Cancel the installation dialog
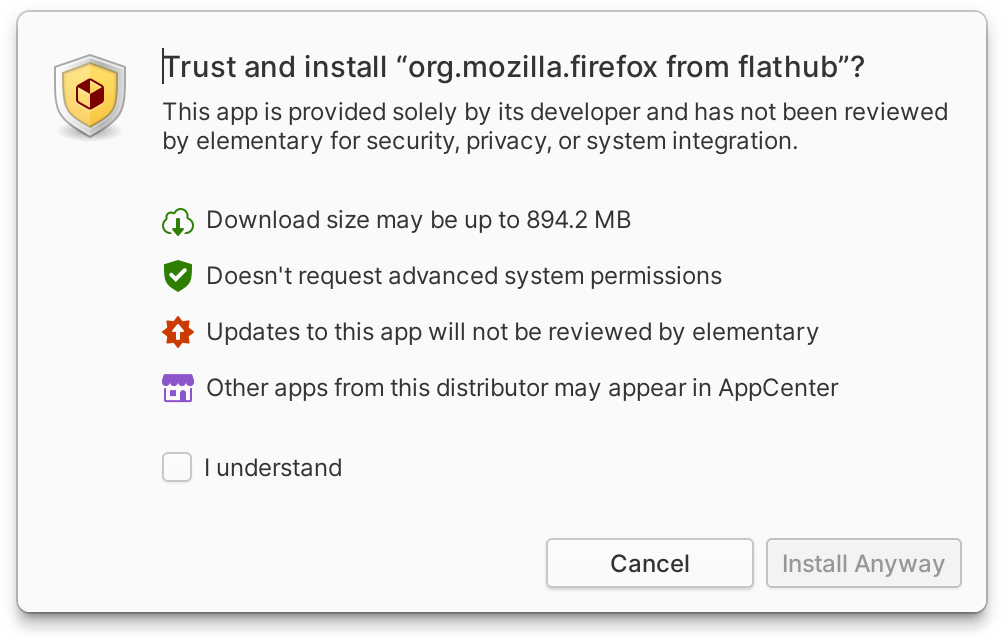Image resolution: width=1004 pixels, height=640 pixels. tap(649, 563)
